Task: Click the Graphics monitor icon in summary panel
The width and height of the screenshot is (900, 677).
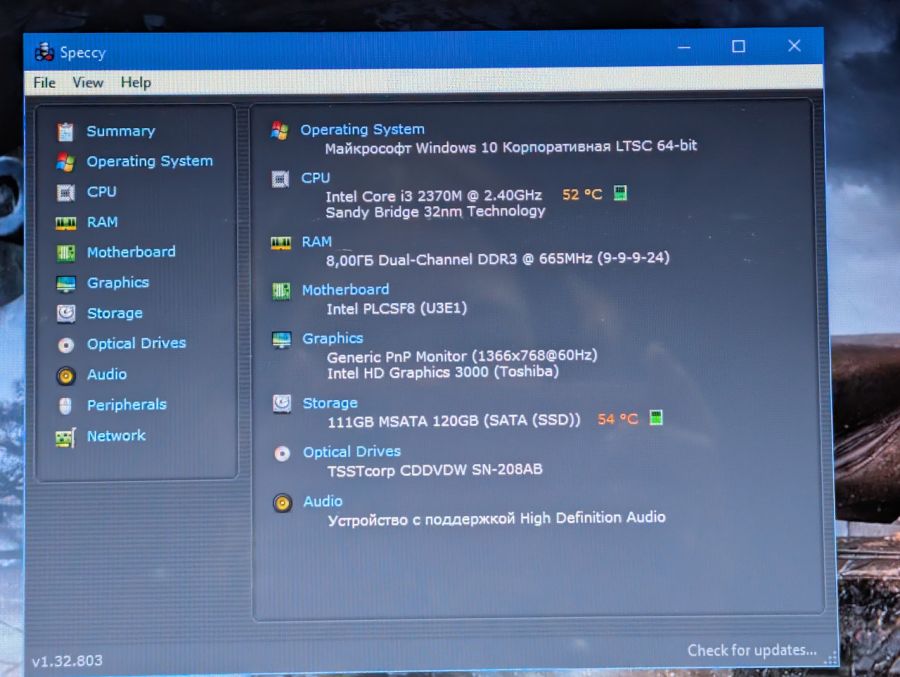Action: pos(281,339)
